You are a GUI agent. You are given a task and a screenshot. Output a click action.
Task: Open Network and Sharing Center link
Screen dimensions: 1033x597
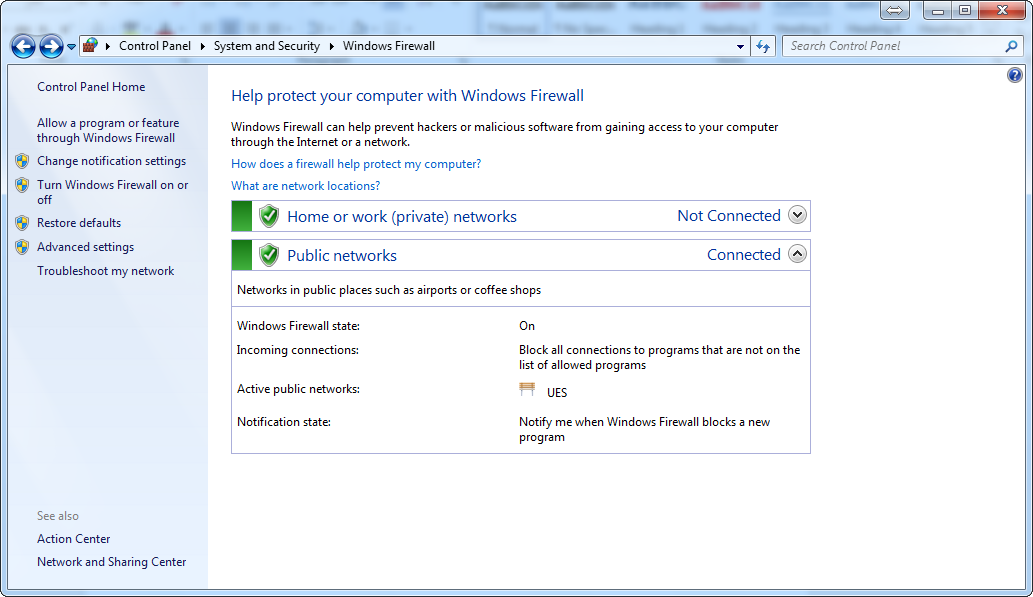111,562
